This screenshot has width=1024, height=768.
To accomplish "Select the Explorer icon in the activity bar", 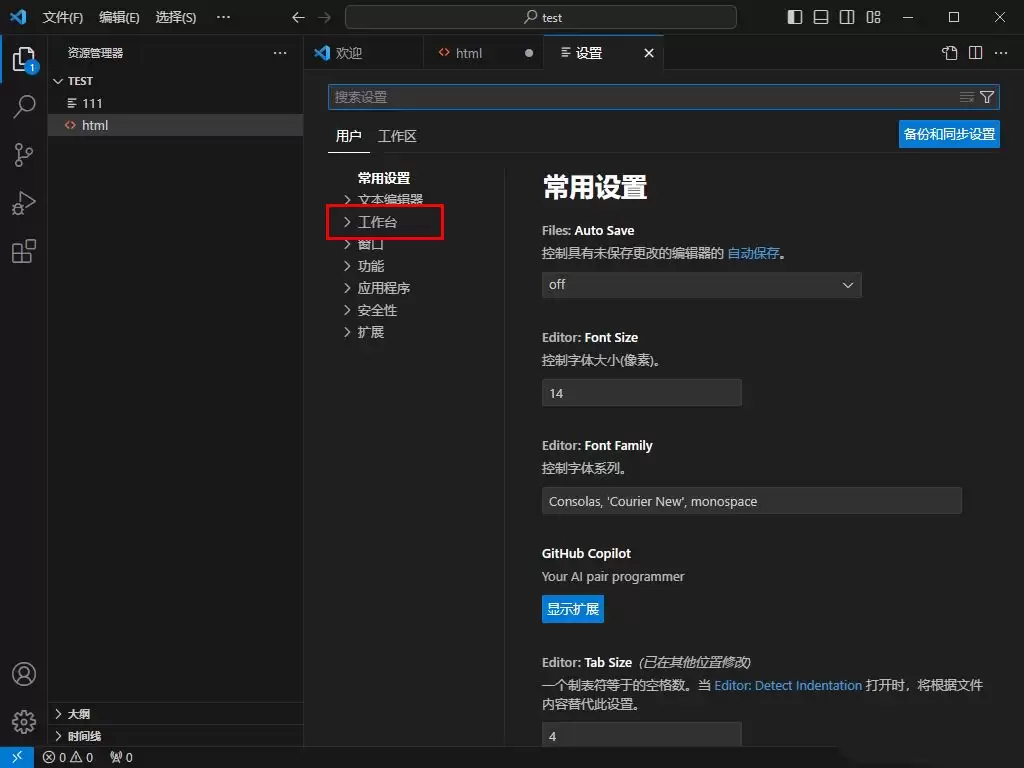I will coord(24,59).
